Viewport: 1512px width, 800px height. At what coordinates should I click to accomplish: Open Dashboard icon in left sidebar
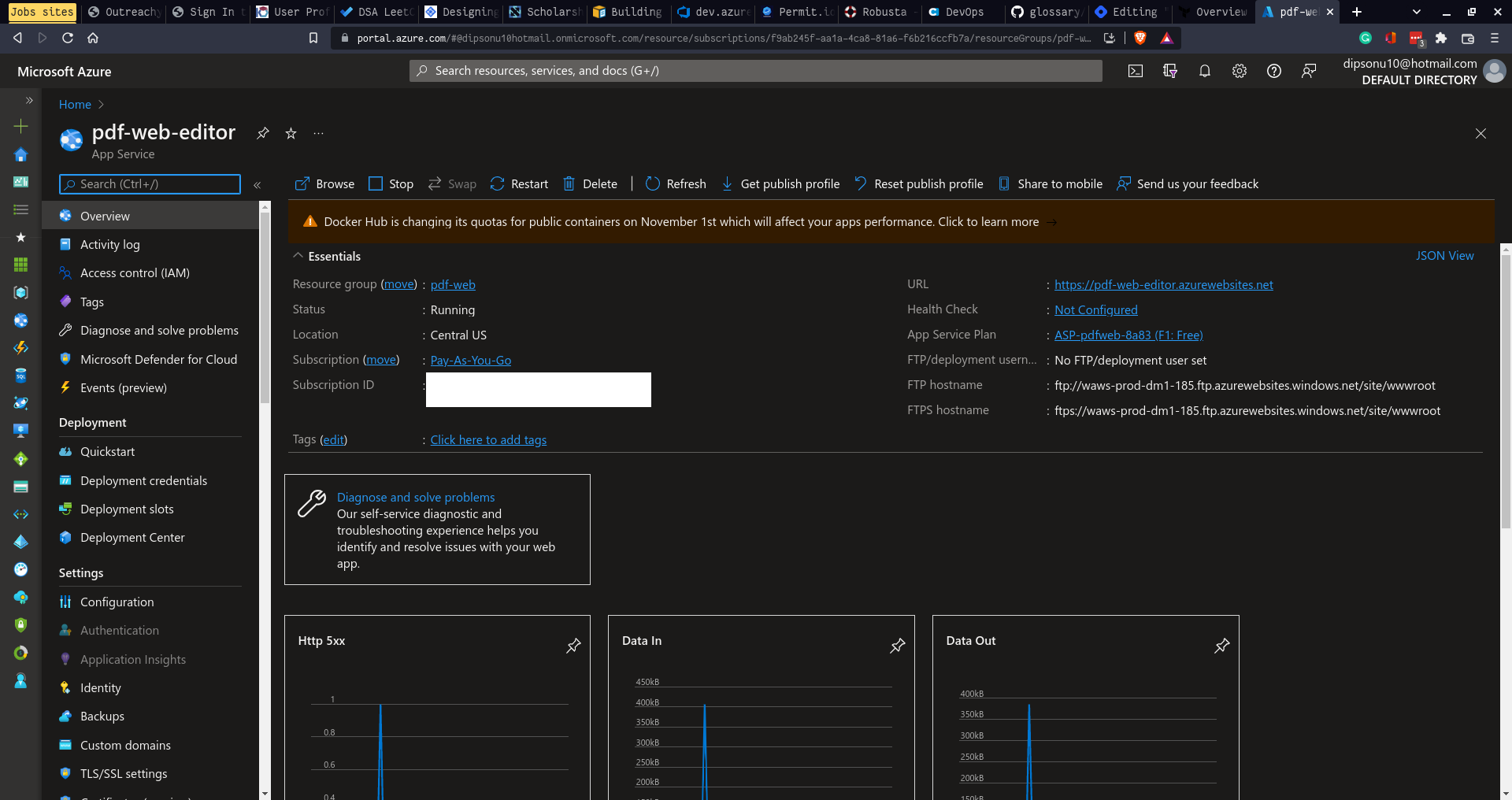(x=21, y=182)
